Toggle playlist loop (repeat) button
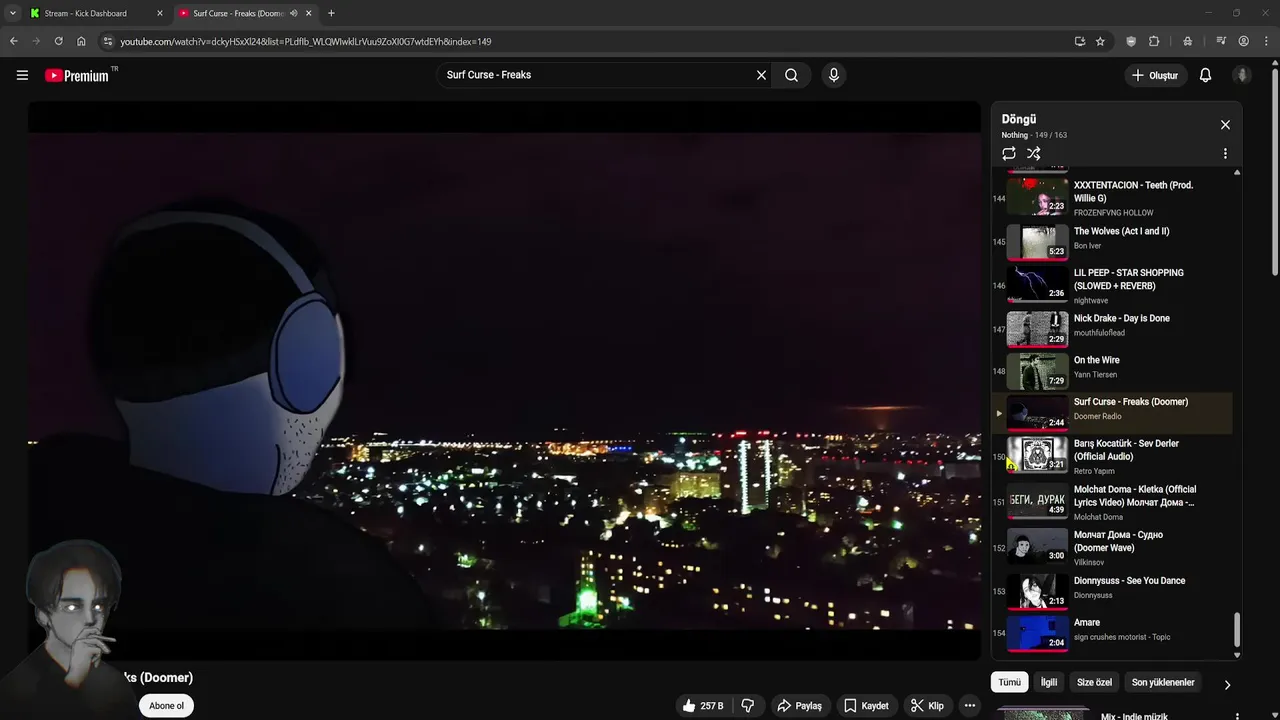This screenshot has width=1280, height=720. 1009,154
